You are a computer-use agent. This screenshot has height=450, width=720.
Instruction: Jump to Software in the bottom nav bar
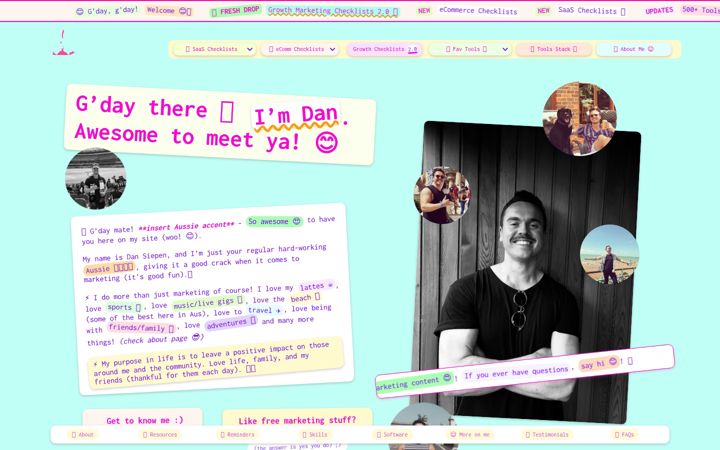click(x=392, y=434)
